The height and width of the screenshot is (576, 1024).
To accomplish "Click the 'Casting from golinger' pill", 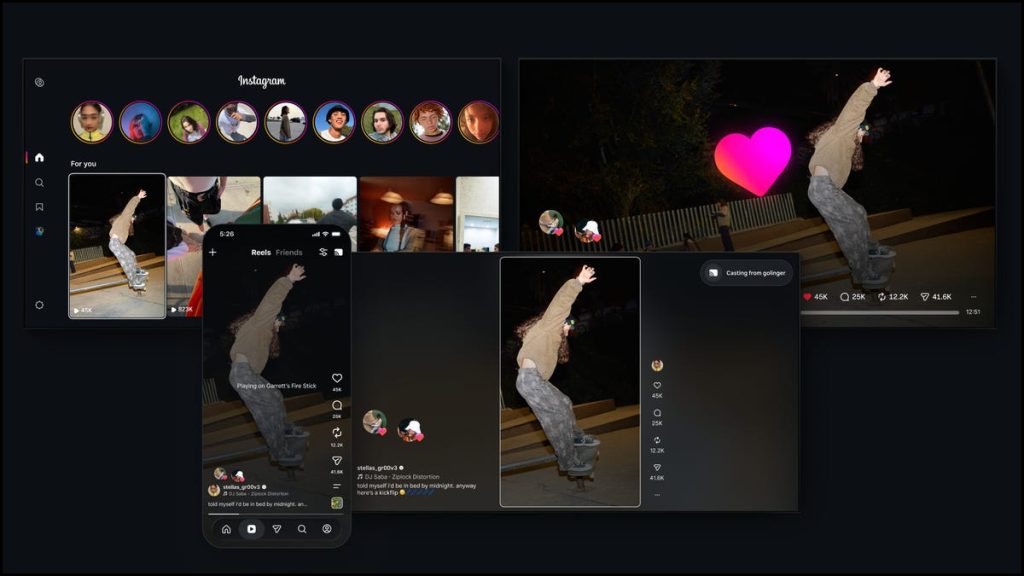I will tap(747, 273).
